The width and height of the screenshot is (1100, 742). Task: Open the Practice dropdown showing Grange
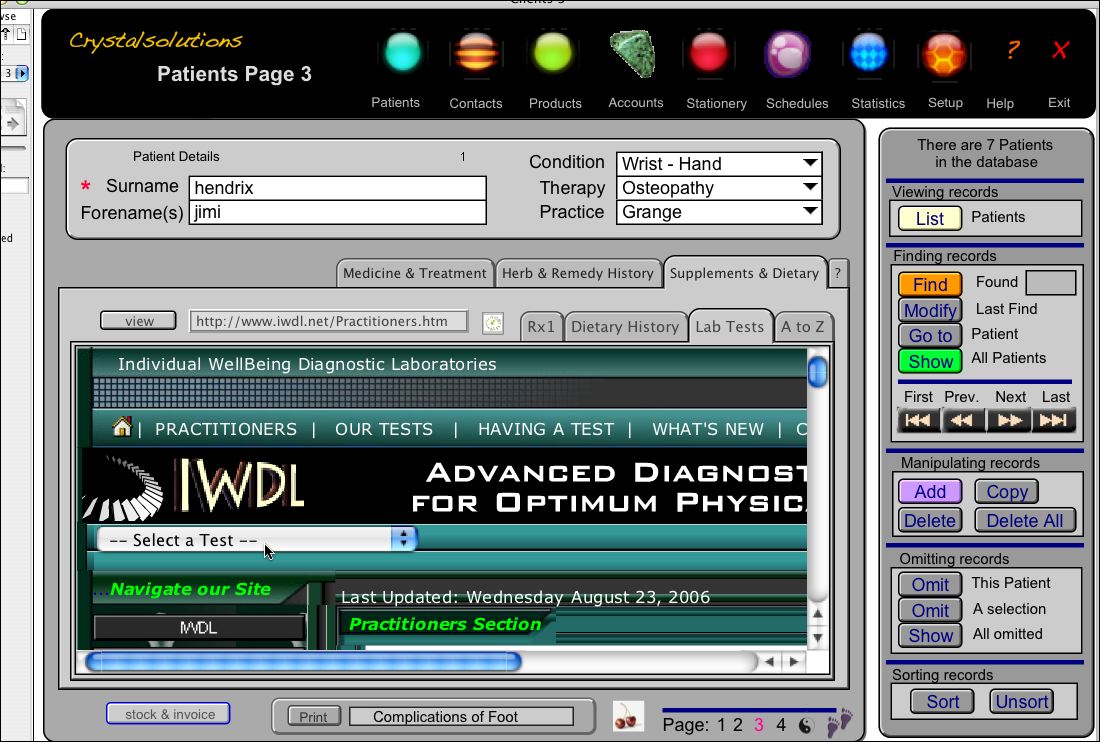[718, 212]
